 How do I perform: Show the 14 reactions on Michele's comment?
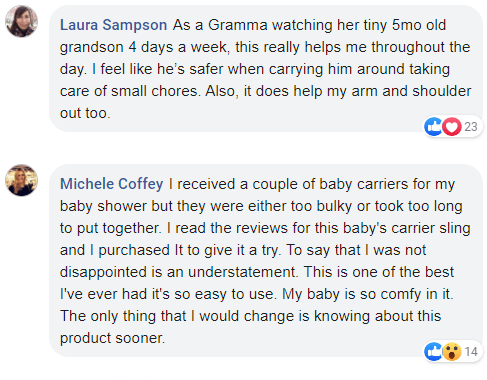tap(471, 352)
